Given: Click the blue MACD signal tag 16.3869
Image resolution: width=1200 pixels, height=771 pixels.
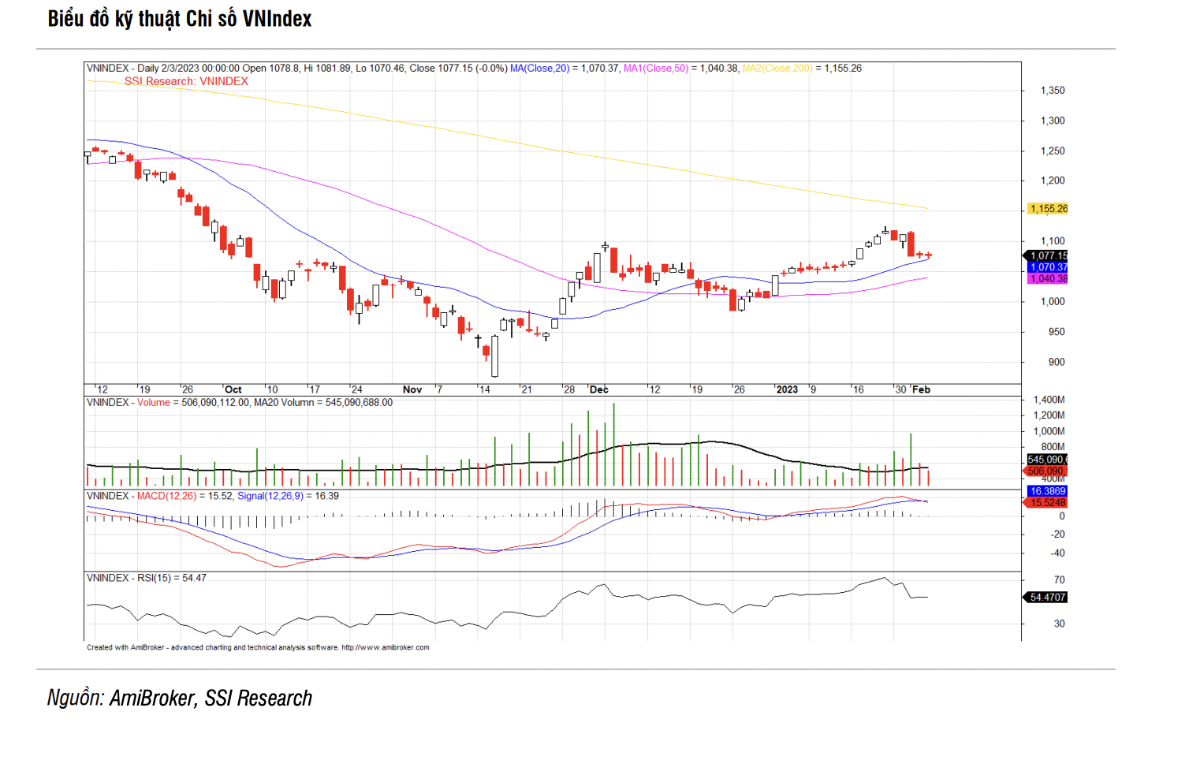Looking at the screenshot, I should [x=1048, y=492].
